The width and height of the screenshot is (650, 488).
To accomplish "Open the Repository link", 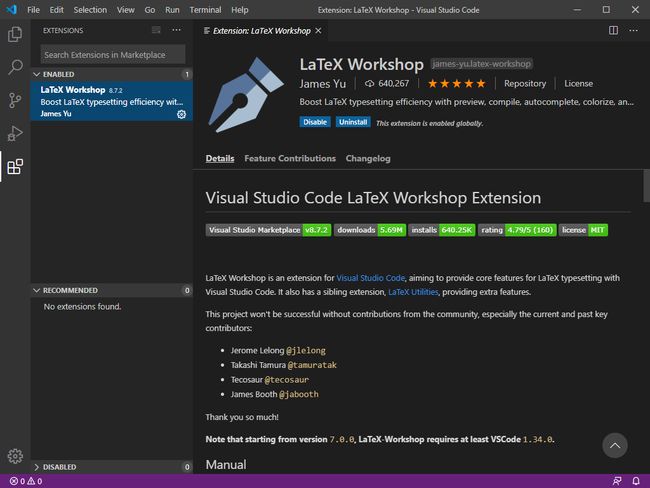I will [x=525, y=83].
